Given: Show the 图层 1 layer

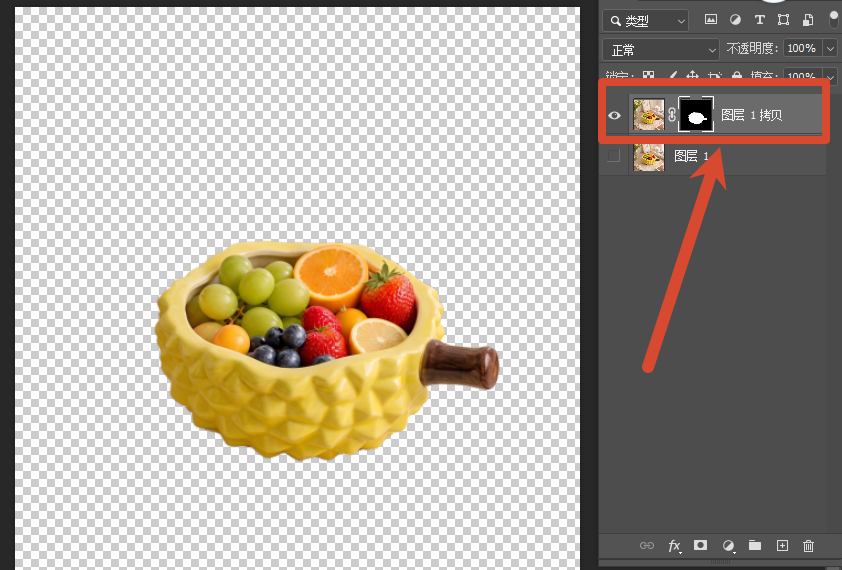Looking at the screenshot, I should click(613, 156).
